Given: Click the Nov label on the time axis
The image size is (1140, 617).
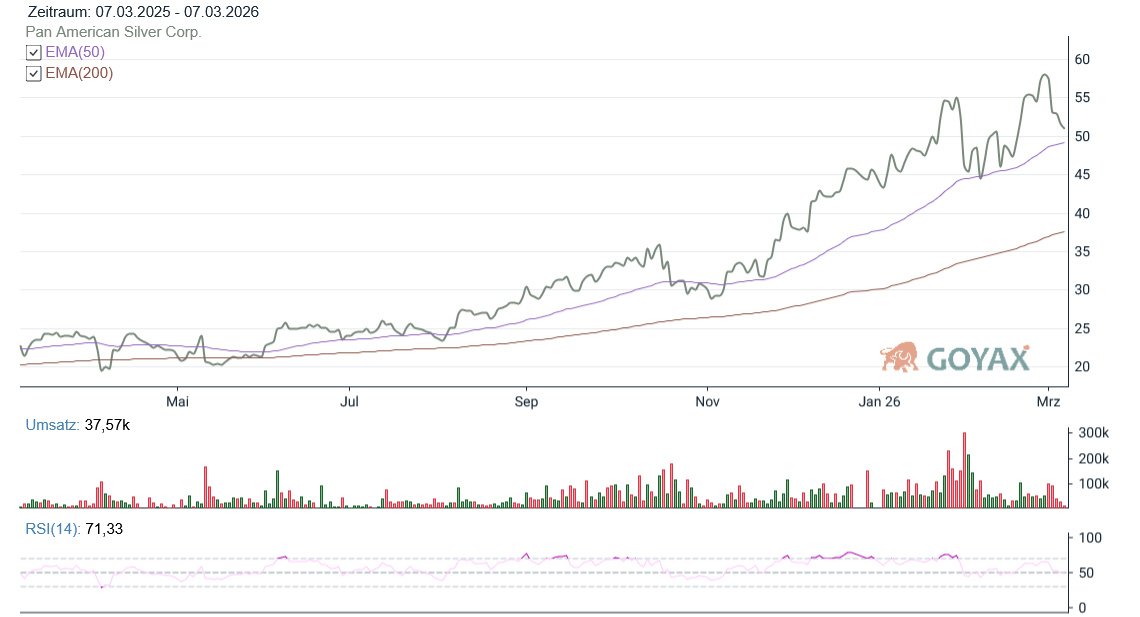Looking at the screenshot, I should click(707, 402).
